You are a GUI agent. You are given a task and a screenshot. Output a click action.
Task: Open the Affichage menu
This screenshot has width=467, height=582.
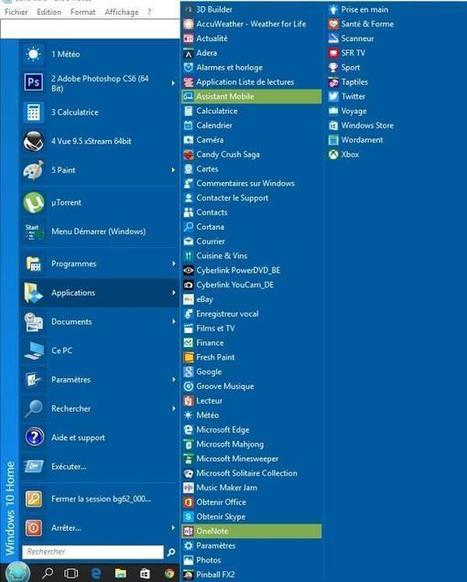pyautogui.click(x=121, y=12)
